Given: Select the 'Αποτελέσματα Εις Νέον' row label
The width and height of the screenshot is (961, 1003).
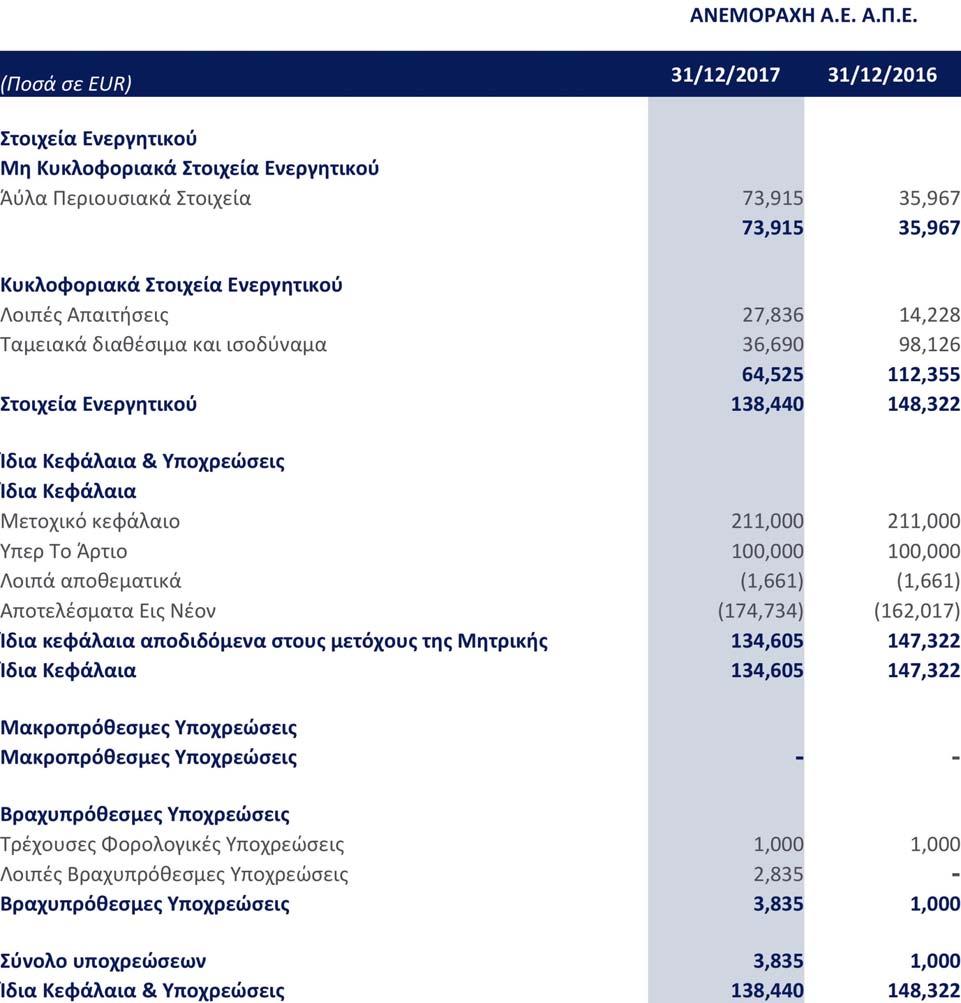Looking at the screenshot, I should pos(107,611).
